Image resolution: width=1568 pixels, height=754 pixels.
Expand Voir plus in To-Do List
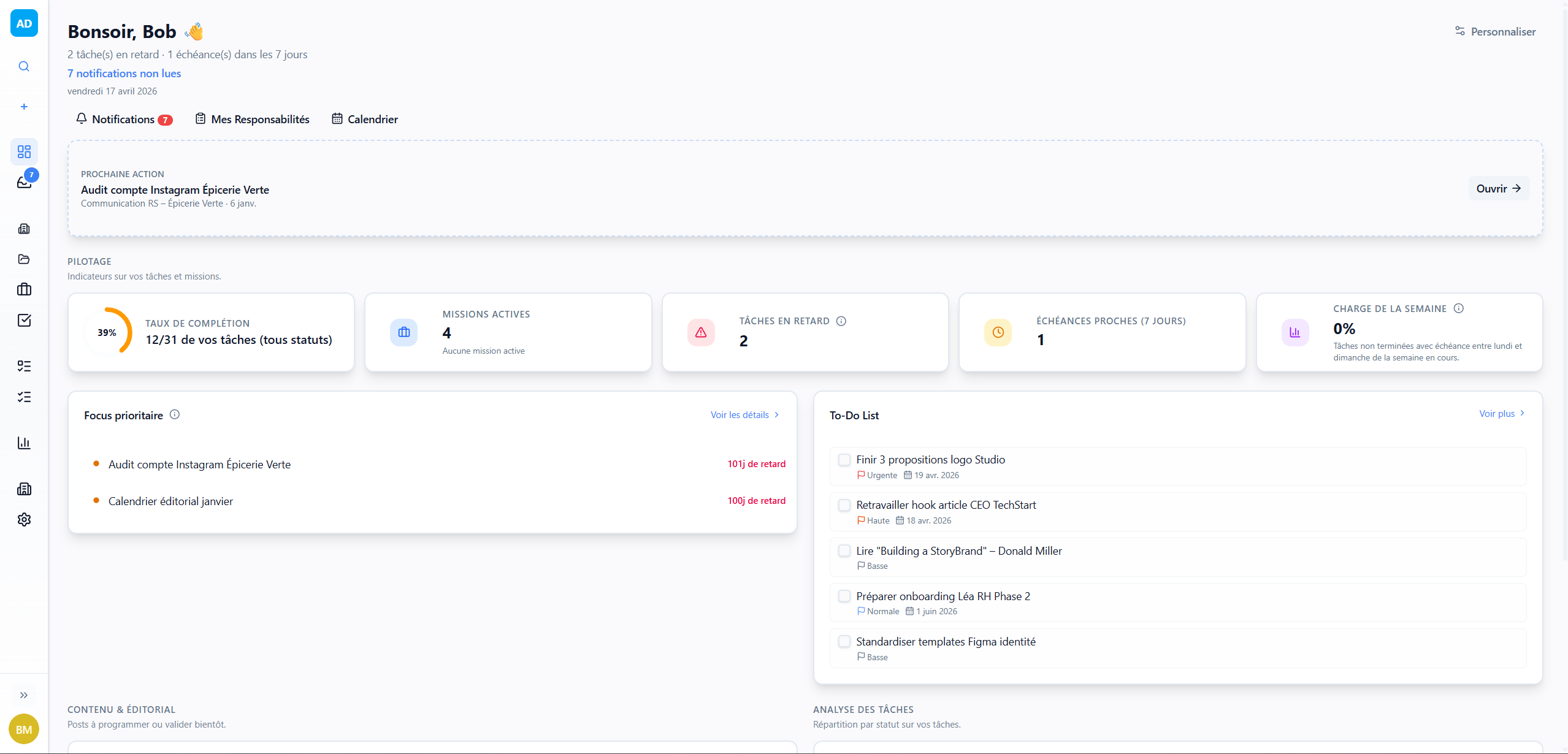coord(1502,414)
